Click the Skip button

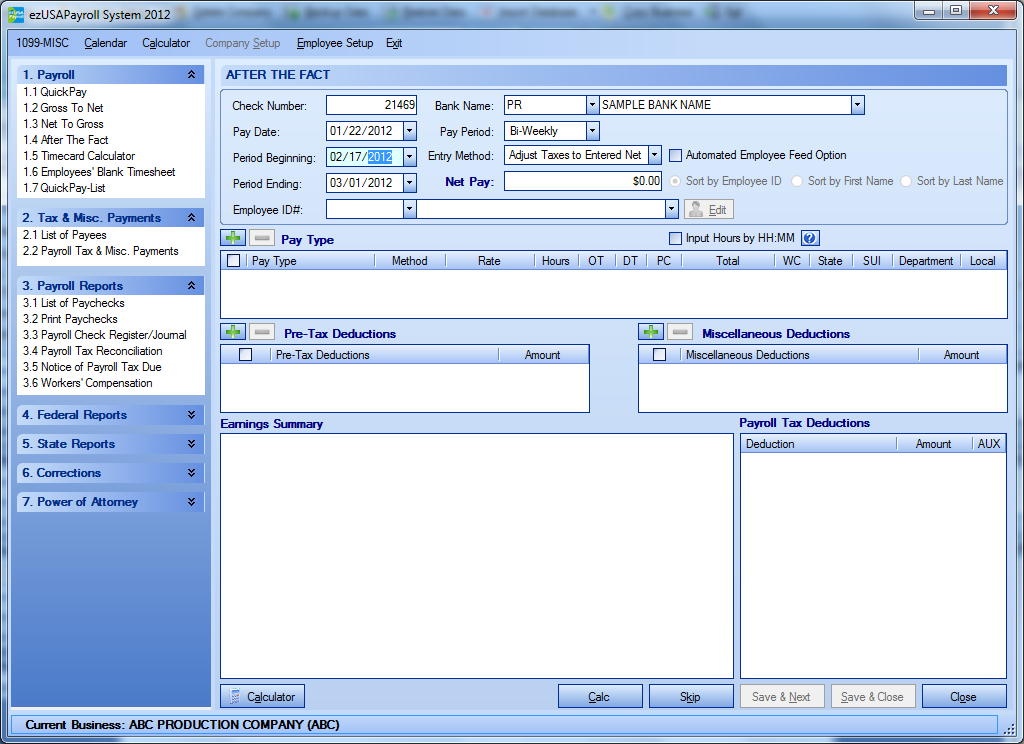click(690, 697)
